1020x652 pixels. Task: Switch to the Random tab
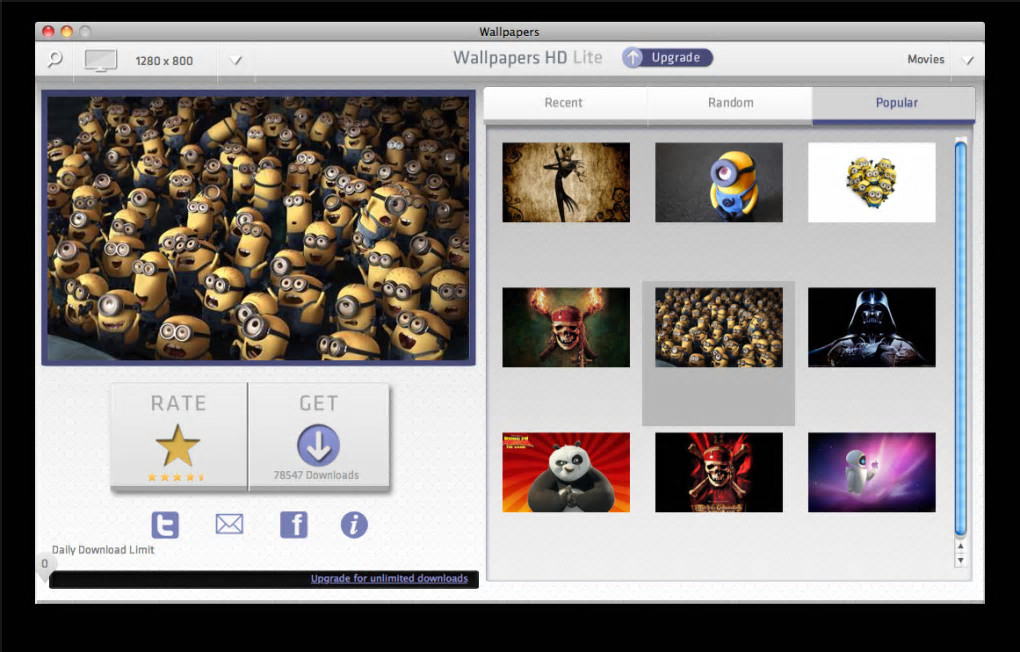point(730,103)
